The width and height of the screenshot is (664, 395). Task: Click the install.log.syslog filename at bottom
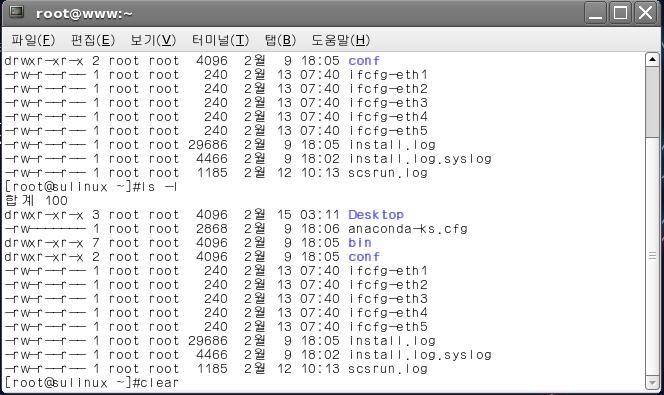420,355
